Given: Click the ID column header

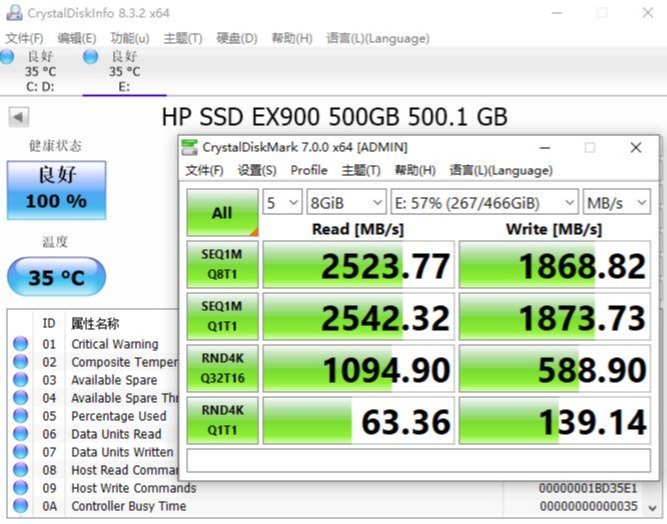Looking at the screenshot, I should tap(49, 323).
